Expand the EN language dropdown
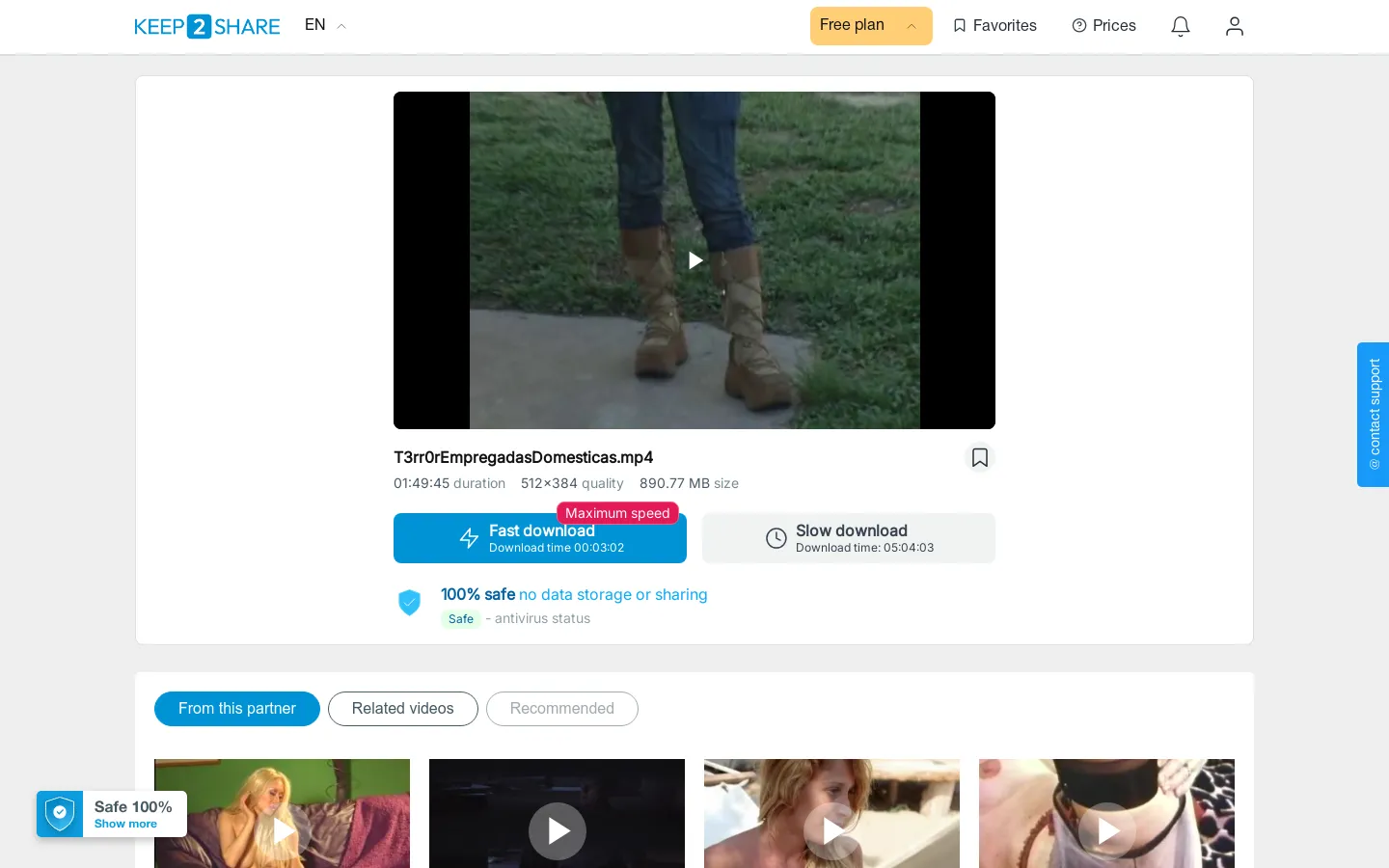Viewport: 1389px width, 868px height. [325, 25]
